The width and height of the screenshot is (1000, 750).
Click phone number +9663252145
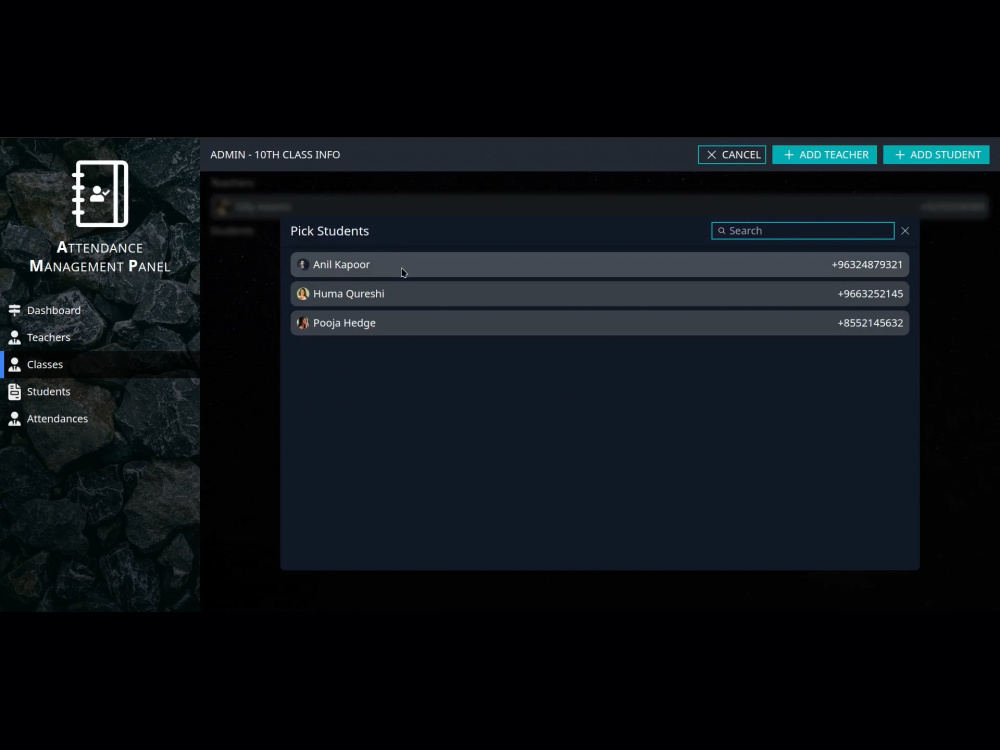point(870,294)
